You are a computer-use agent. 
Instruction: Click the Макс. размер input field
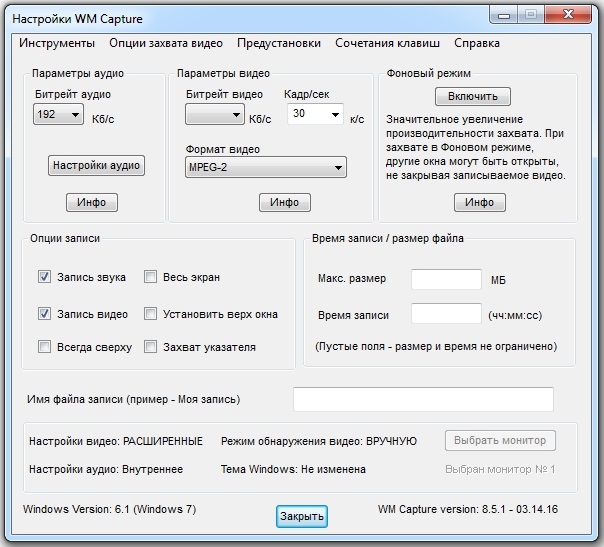pos(446,279)
